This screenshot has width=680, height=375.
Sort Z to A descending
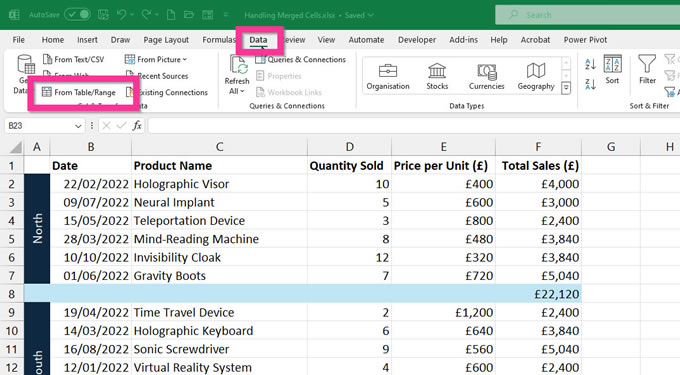point(590,84)
